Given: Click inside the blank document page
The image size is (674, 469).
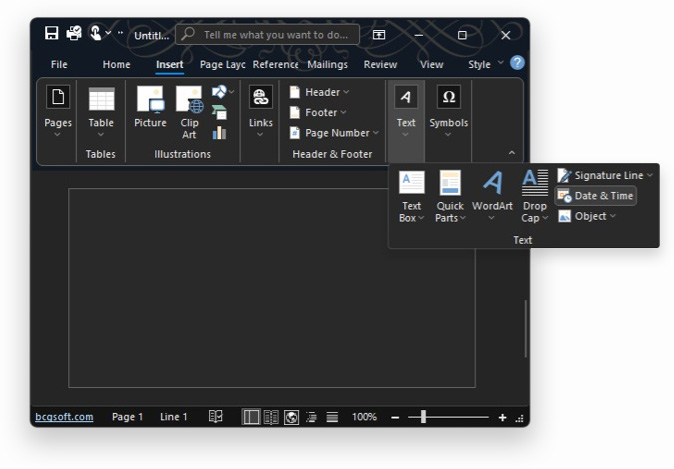Looking at the screenshot, I should click(272, 288).
